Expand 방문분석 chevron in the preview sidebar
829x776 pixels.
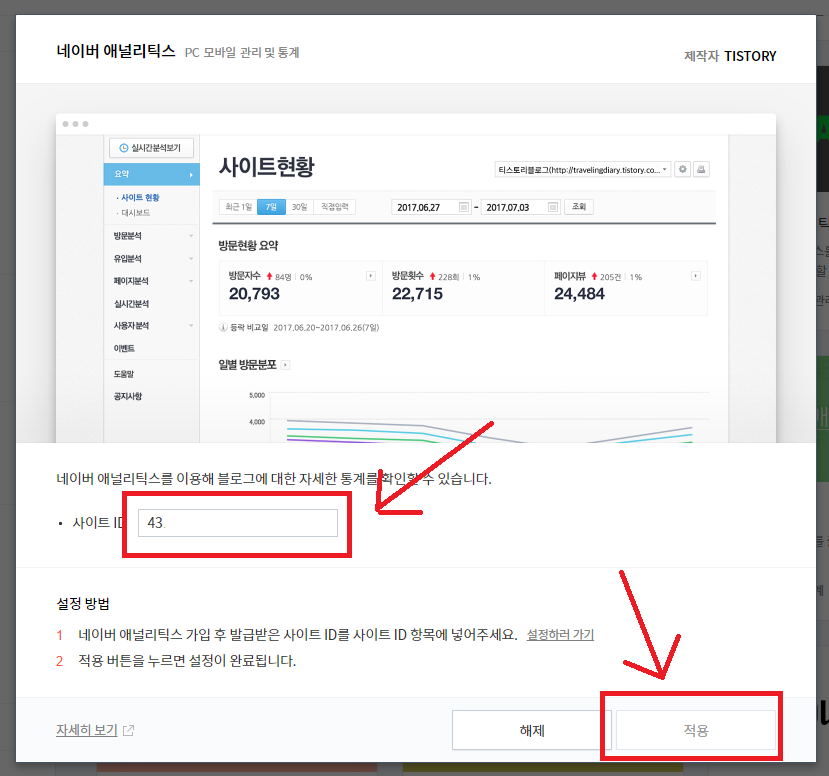pos(191,236)
